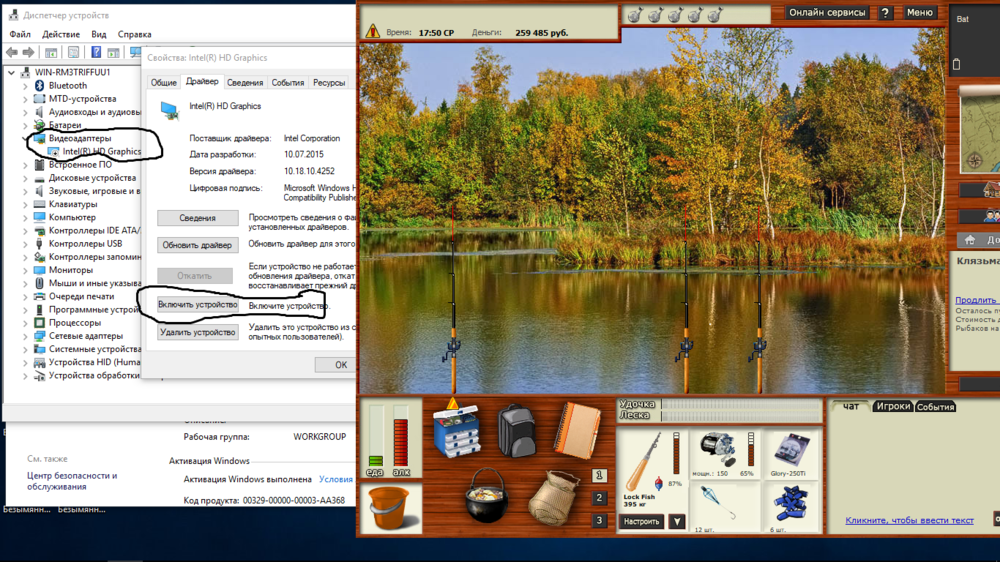The image size is (1000, 562).
Task: Expand the Bluetooth tree node
Action: (x=26, y=86)
